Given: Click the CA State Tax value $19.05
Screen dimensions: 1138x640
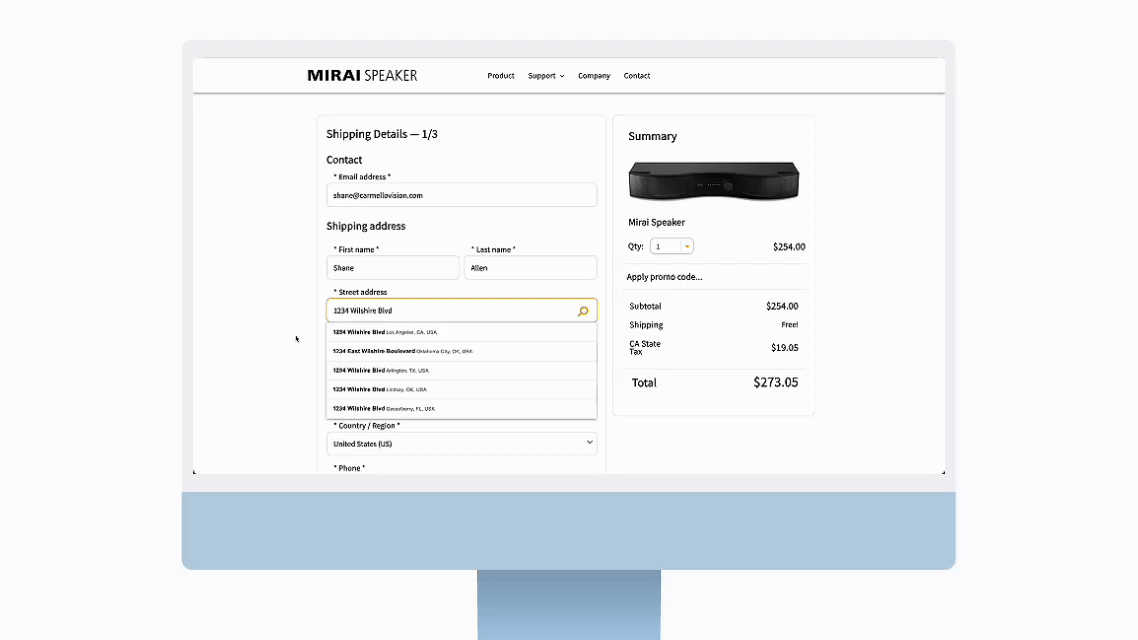Looking at the screenshot, I should pyautogui.click(x=785, y=348).
